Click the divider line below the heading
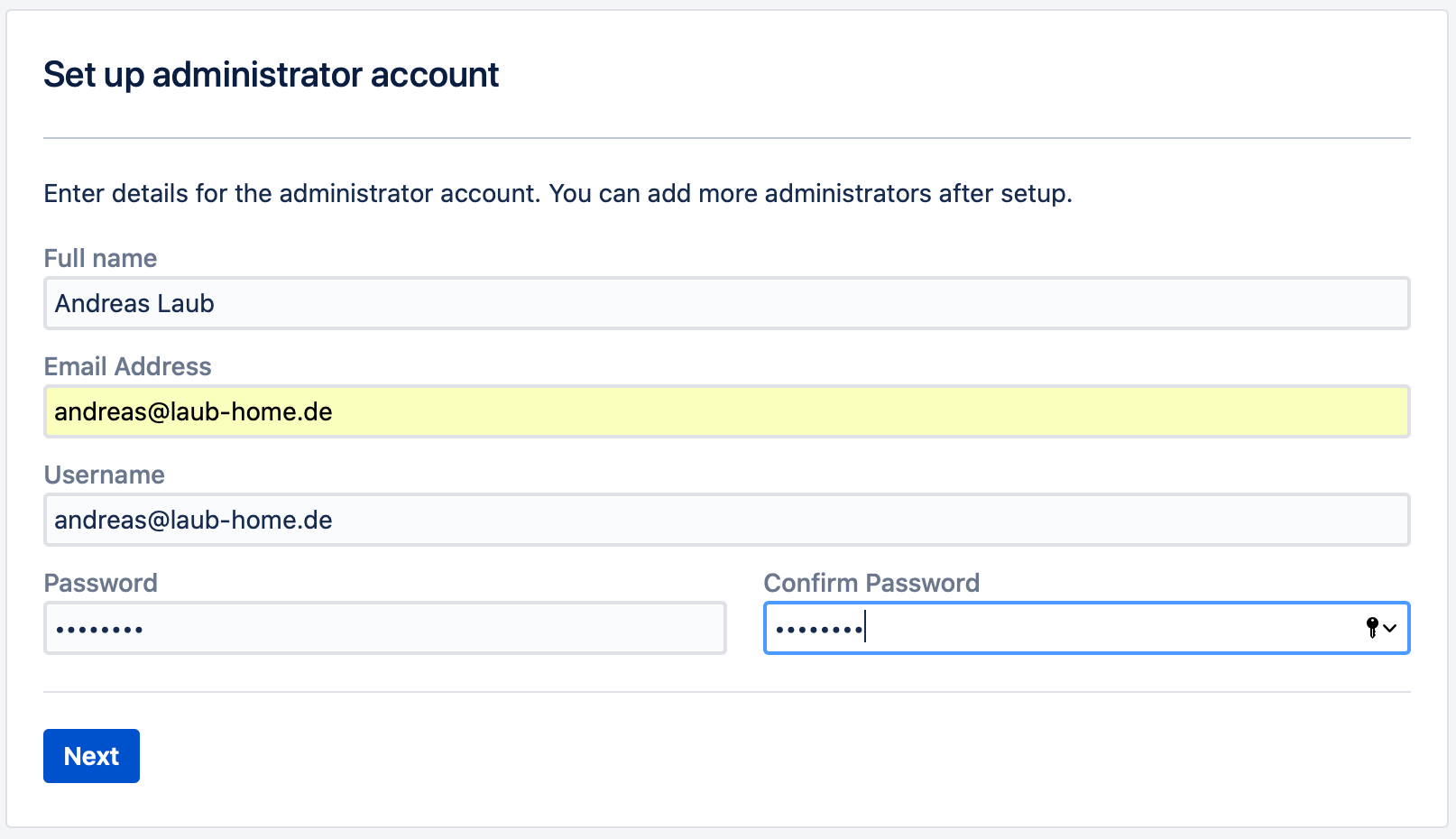 [726, 138]
